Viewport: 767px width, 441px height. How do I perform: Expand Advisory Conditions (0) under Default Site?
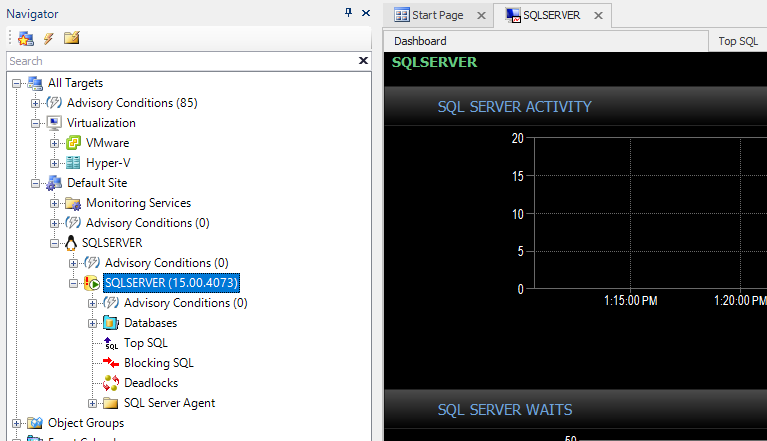point(54,223)
